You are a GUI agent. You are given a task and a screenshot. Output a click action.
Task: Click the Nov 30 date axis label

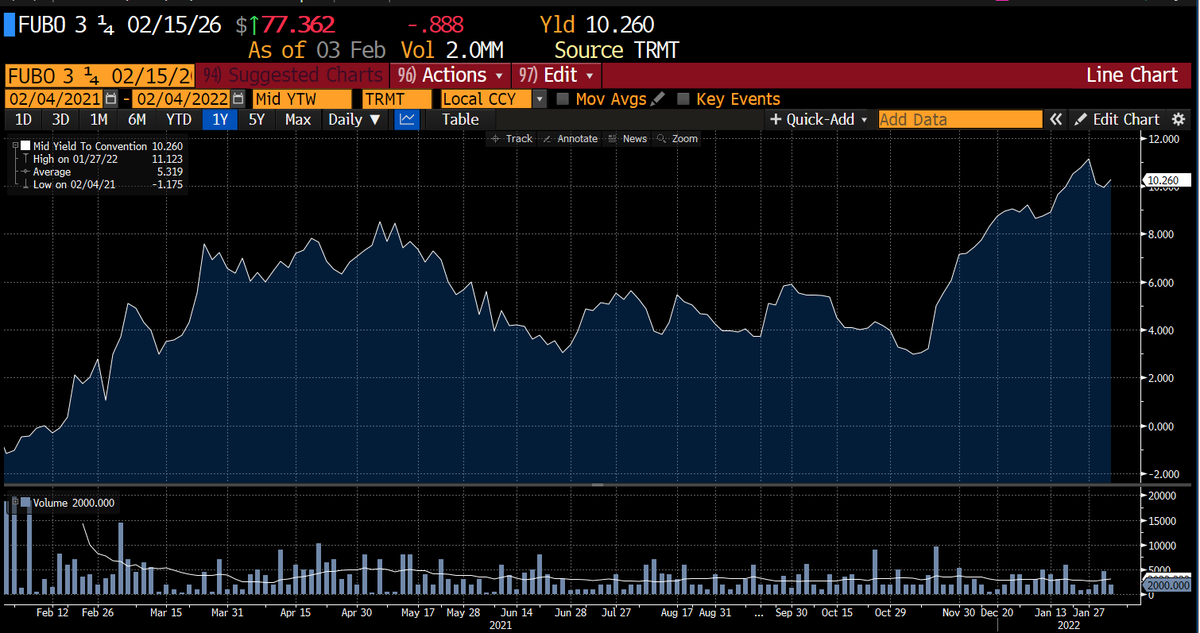point(958,611)
